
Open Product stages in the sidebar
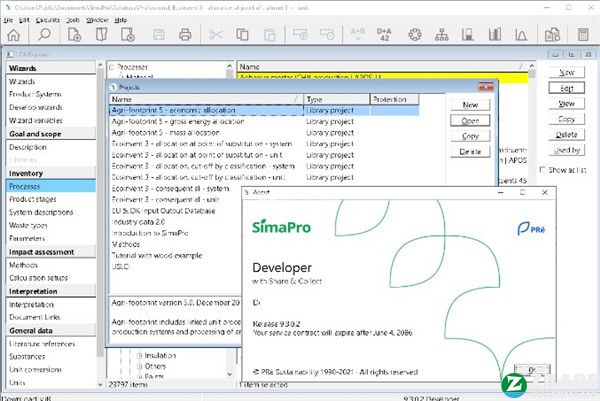tap(33, 199)
